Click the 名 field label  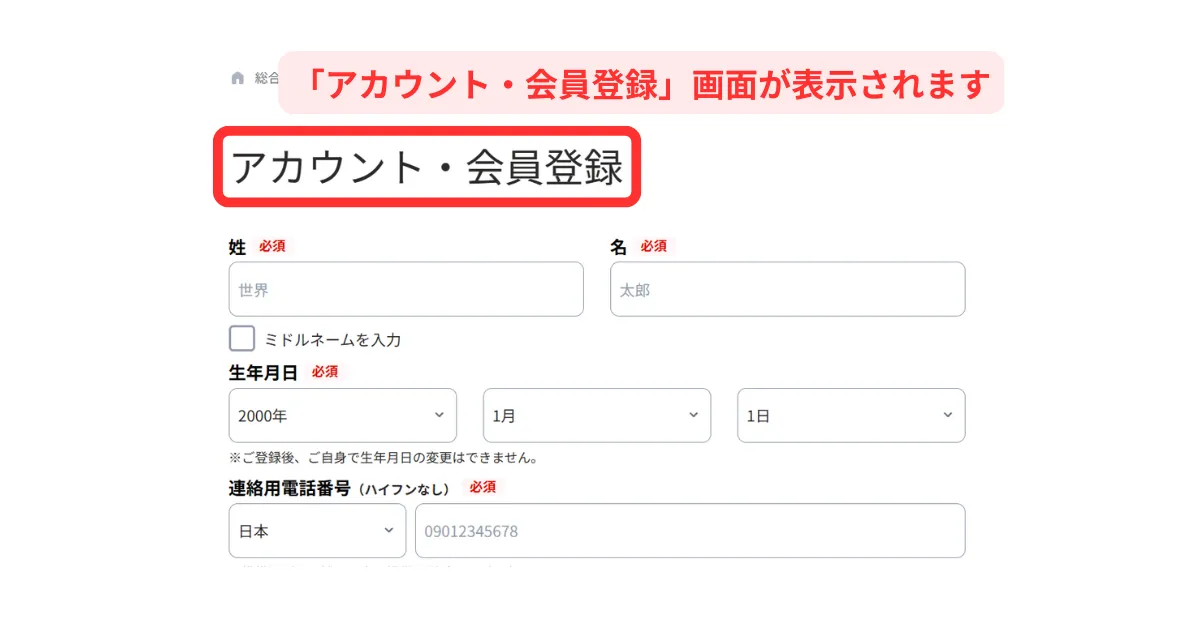point(619,247)
